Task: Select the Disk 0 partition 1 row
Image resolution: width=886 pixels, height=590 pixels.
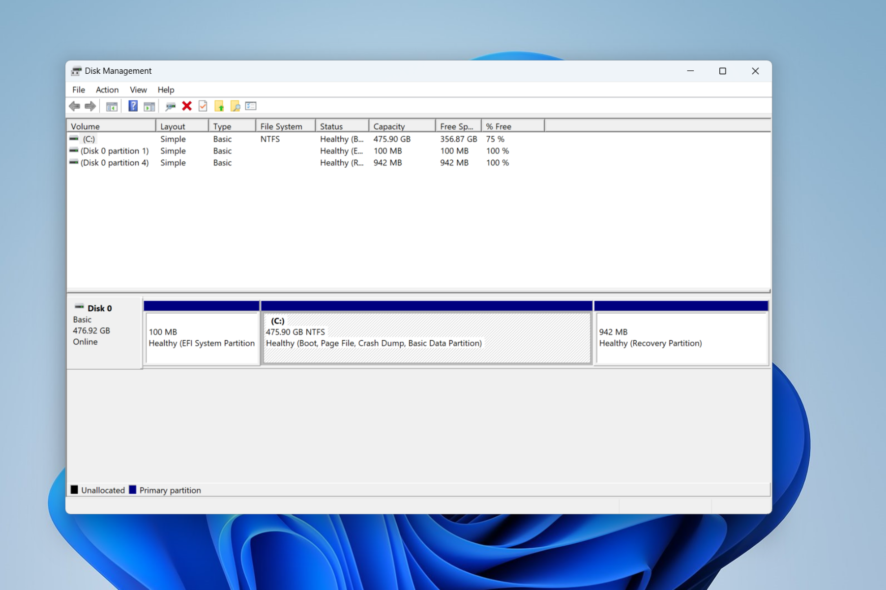Action: click(x=110, y=151)
